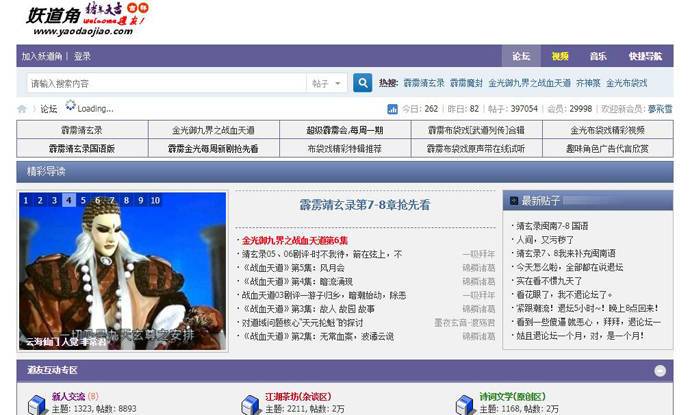Open the 快捷导航 quick navigation menu
The image size is (690, 415).
point(645,56)
